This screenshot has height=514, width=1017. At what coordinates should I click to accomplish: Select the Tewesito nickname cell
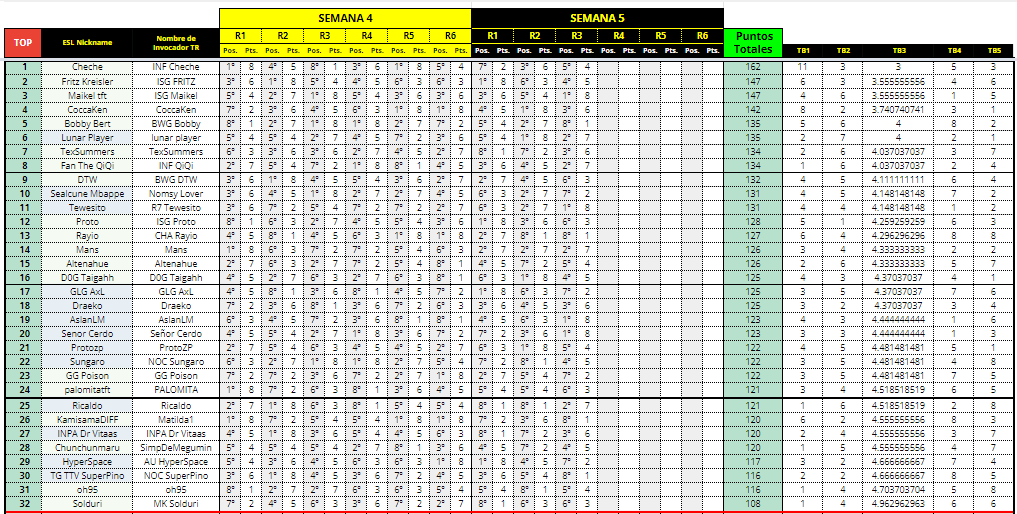[87, 208]
